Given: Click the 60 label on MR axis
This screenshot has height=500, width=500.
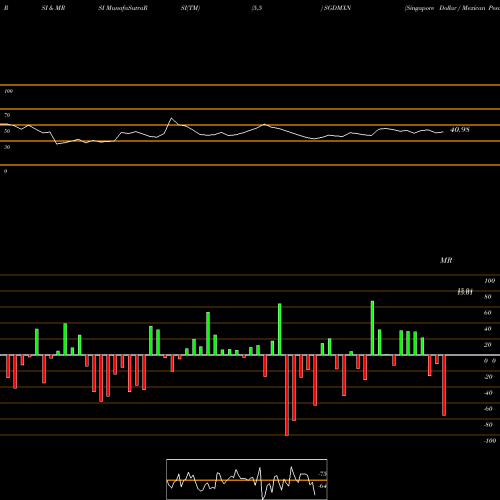Looking at the screenshot, I should (488, 313).
